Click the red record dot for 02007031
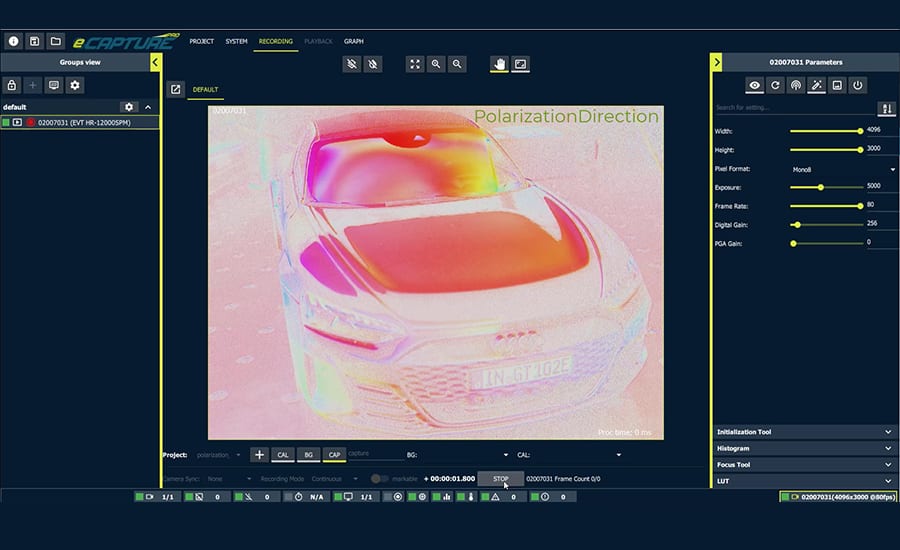The width and height of the screenshot is (900, 550). pyautogui.click(x=31, y=122)
